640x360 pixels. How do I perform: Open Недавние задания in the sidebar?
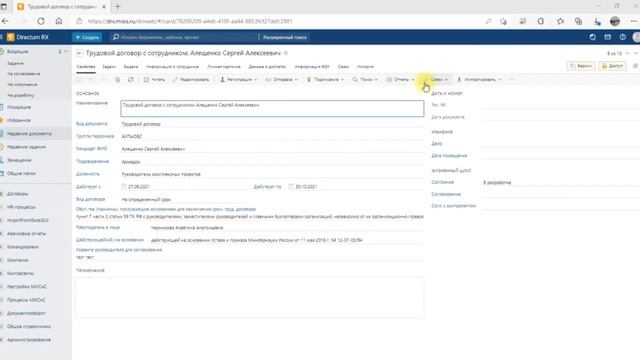(26, 147)
